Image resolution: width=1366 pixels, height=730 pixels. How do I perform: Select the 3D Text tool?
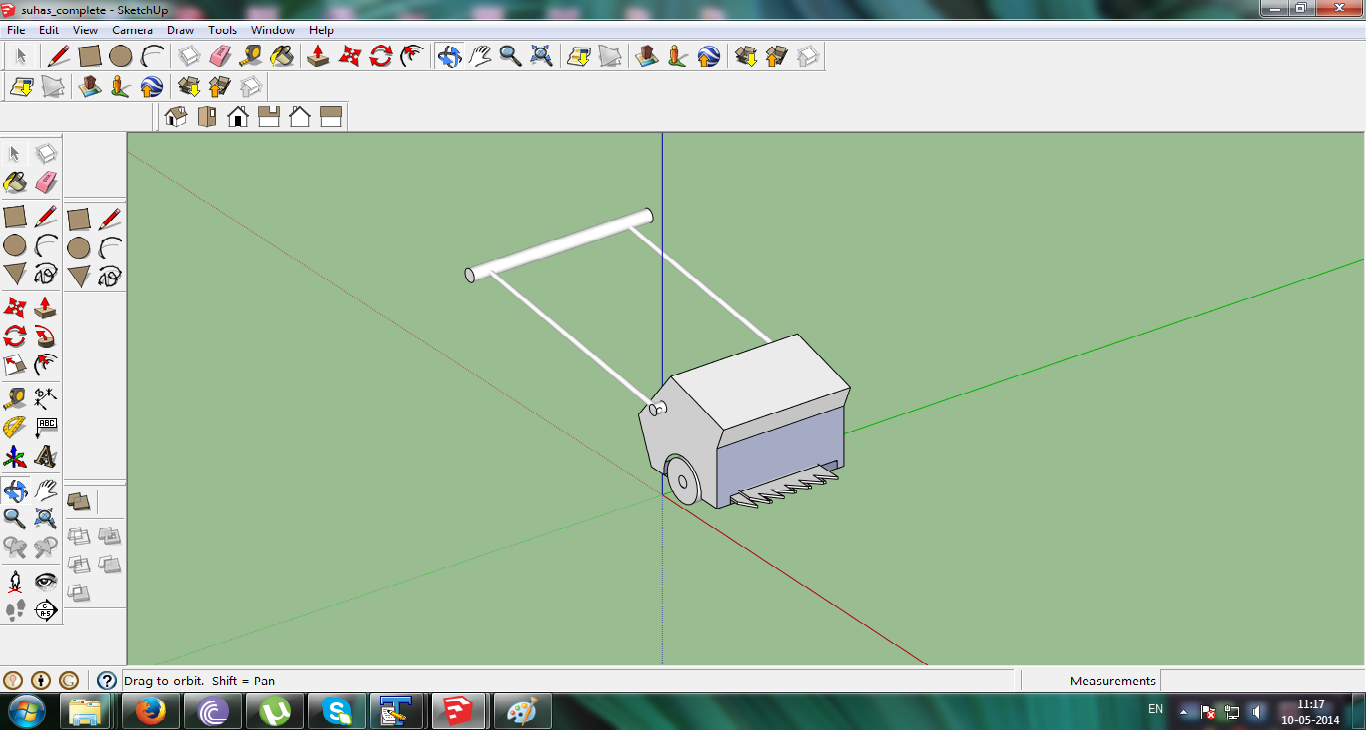click(45, 457)
